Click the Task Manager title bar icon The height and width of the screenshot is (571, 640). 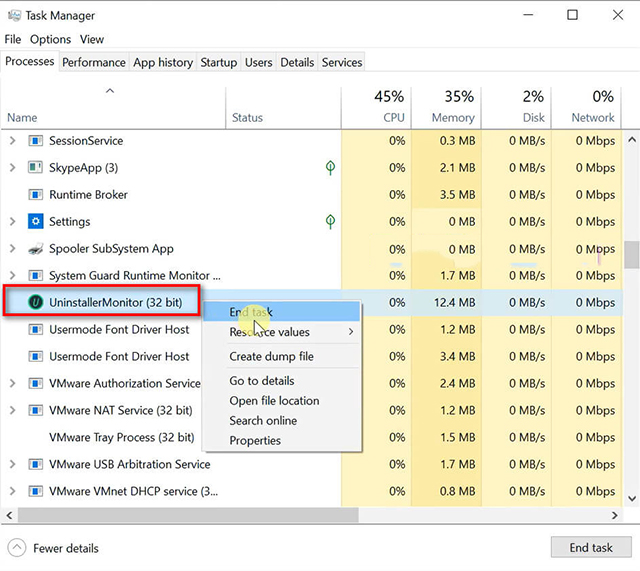14,16
